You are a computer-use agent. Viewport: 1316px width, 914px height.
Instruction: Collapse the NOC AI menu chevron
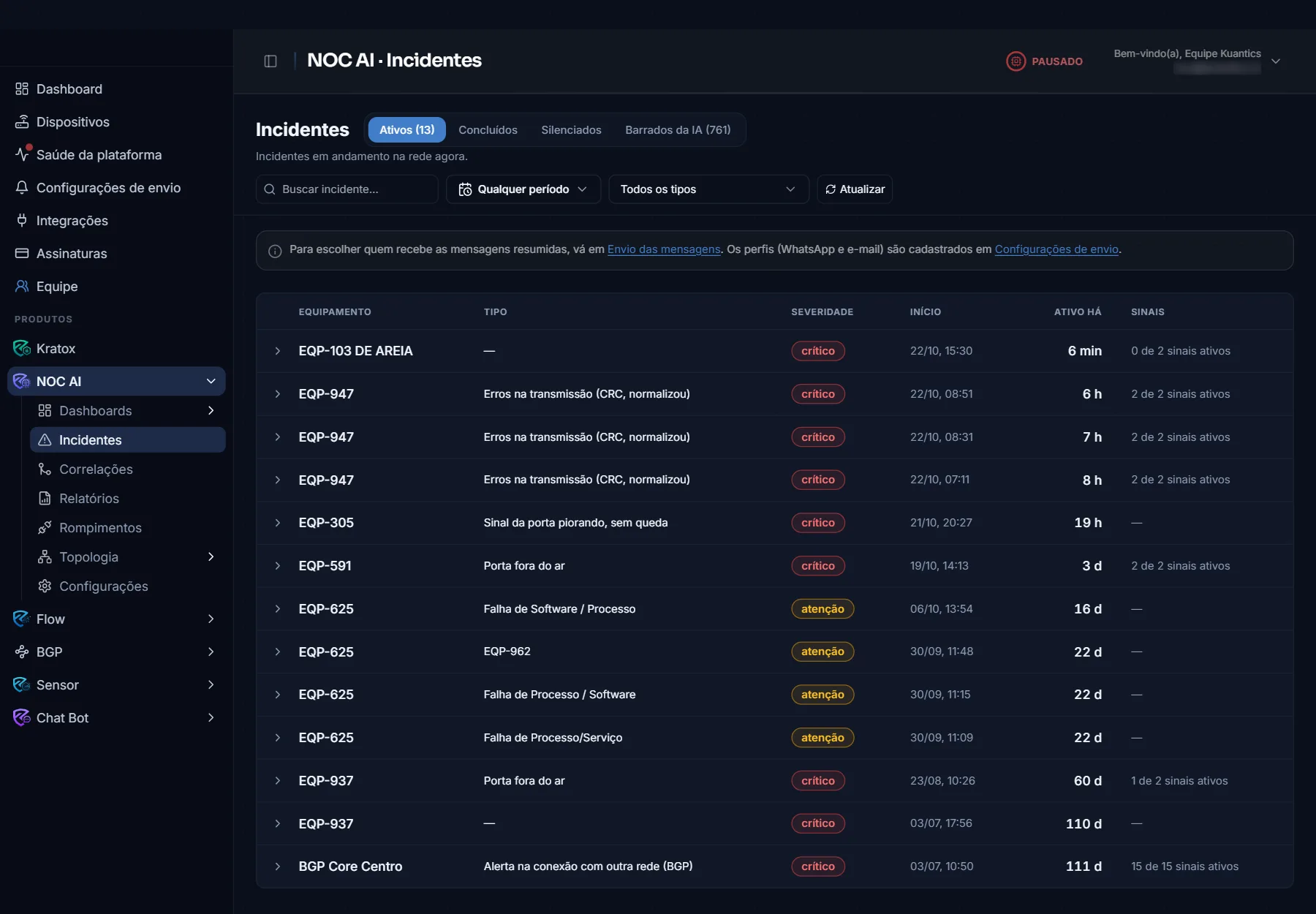click(211, 381)
